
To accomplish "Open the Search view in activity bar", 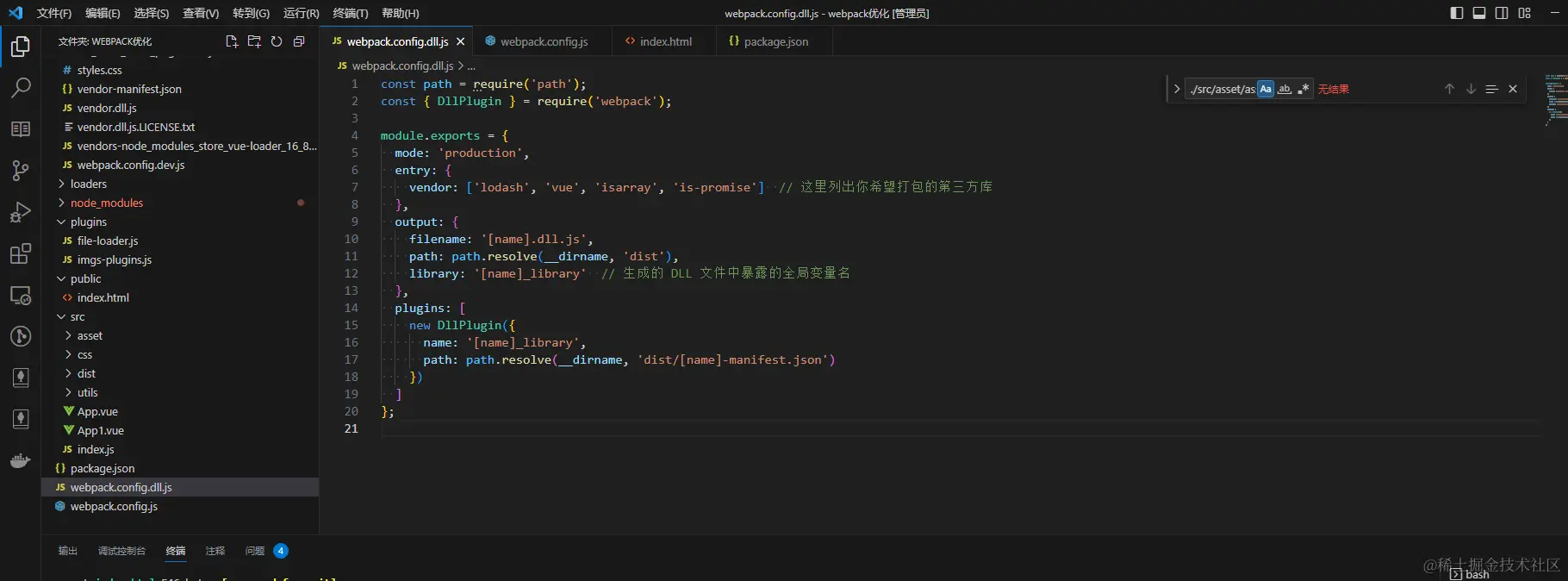I will coord(21,88).
